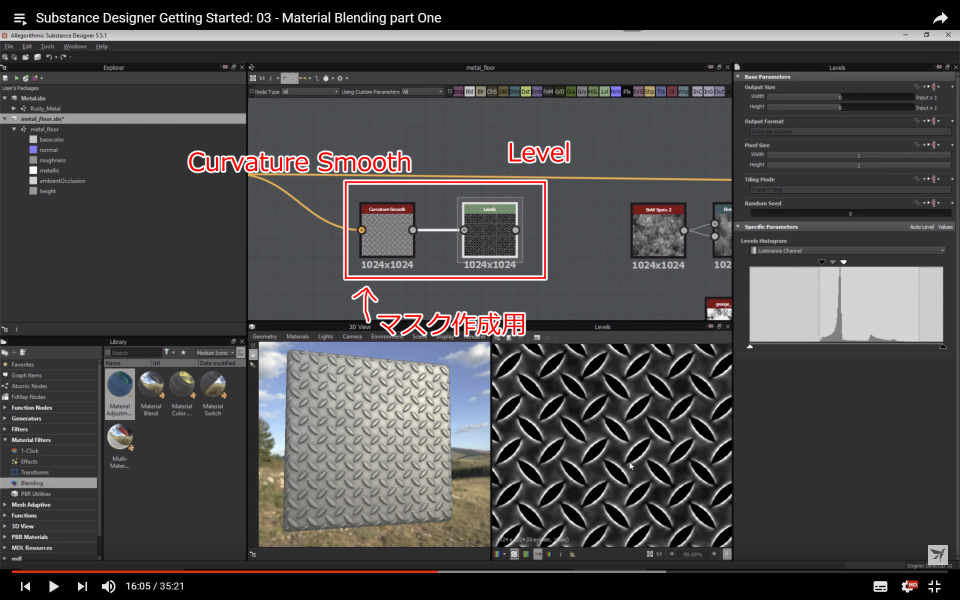Open the Tools menu
This screenshot has height=600, width=960.
coord(47,47)
